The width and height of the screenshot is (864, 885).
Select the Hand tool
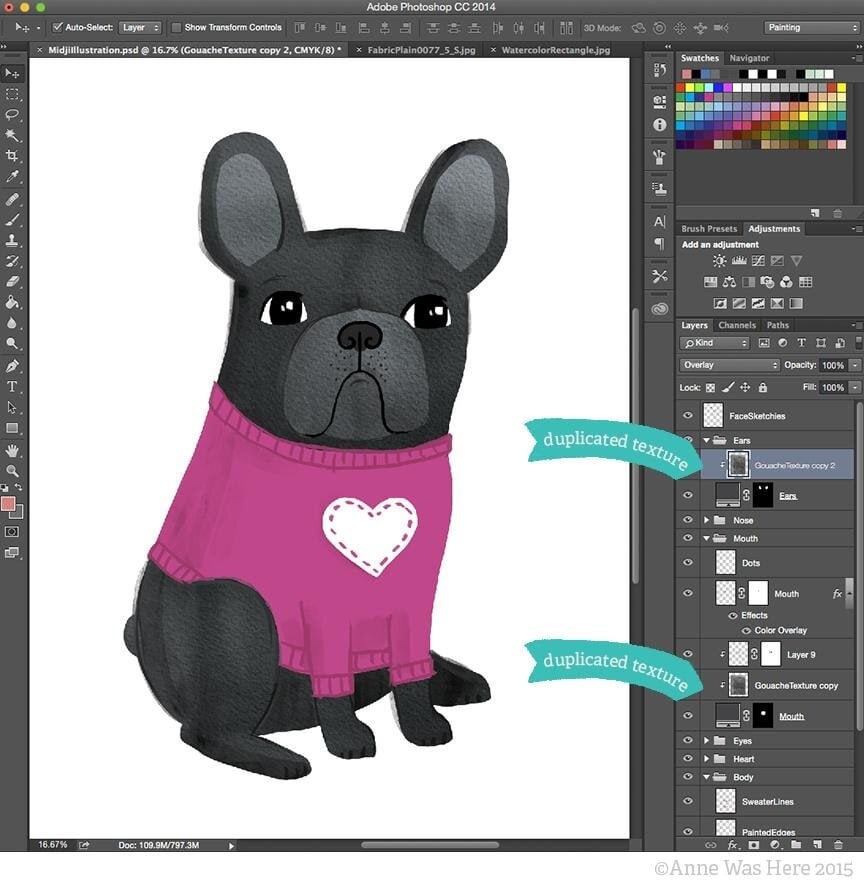(x=12, y=450)
